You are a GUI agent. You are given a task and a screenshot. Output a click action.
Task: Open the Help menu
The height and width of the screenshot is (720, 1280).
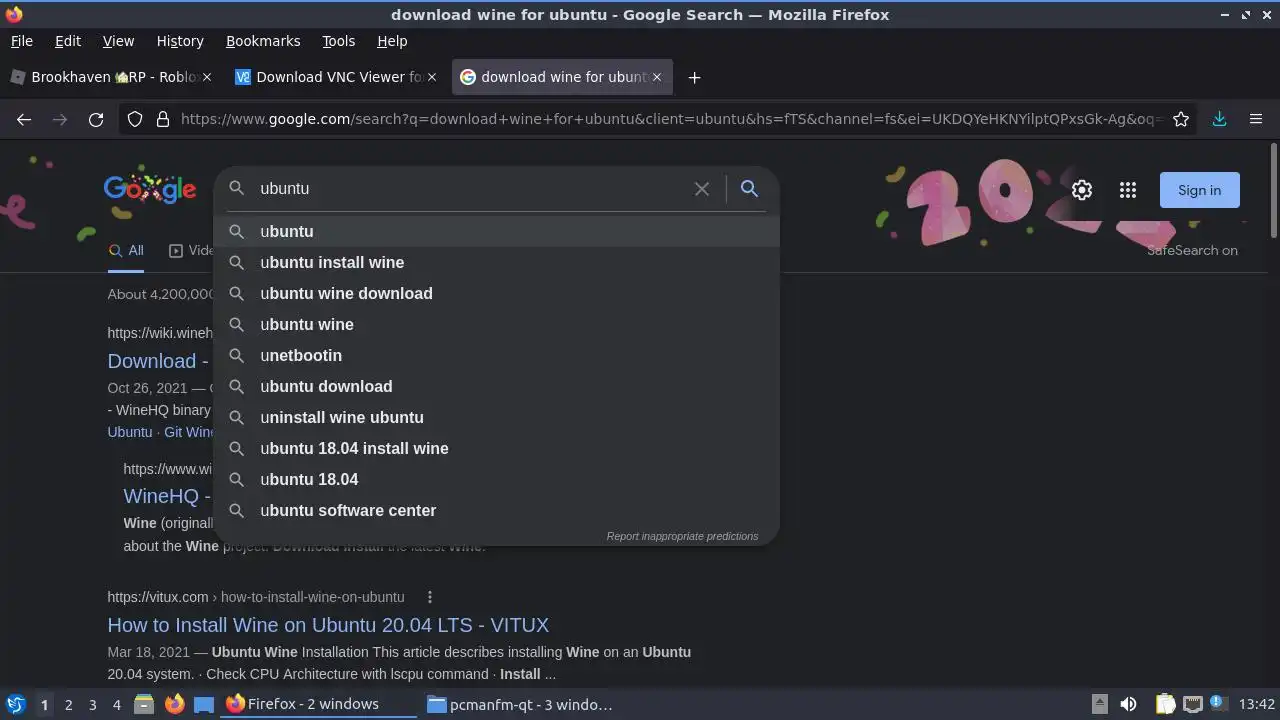point(392,41)
